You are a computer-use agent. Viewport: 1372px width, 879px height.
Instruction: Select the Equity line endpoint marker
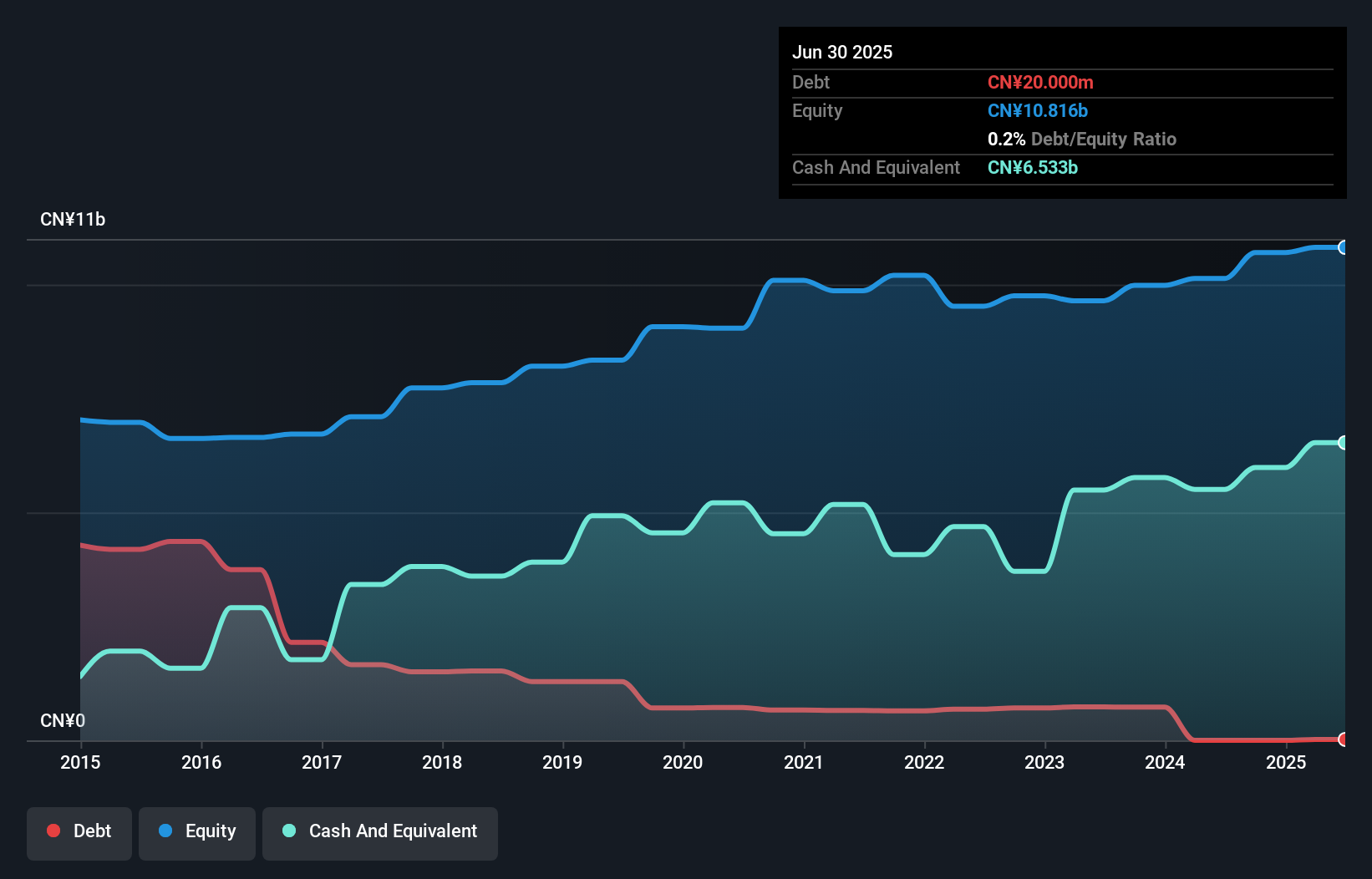coord(1344,247)
